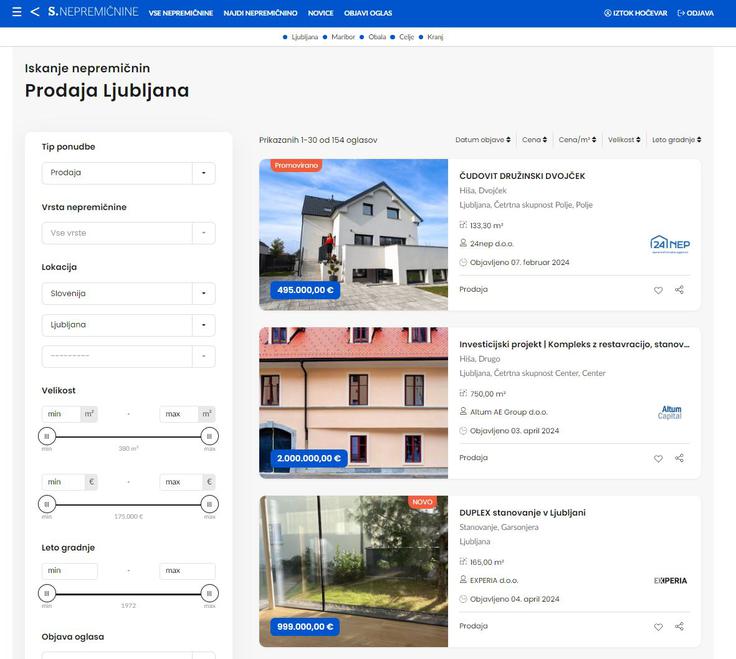Image resolution: width=736 pixels, height=659 pixels.
Task: Sort listings by Datum objave
Action: point(483,140)
